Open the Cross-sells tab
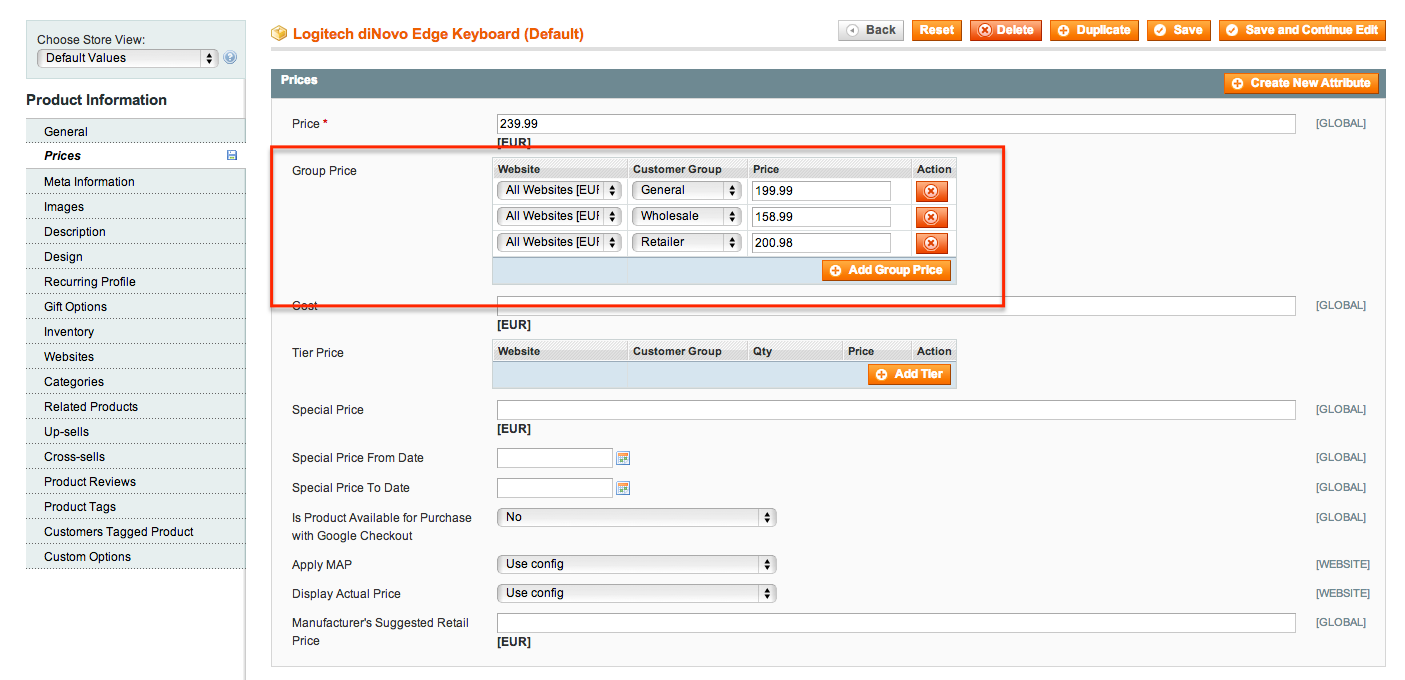Viewport: 1405px width, 680px height. tap(135, 456)
